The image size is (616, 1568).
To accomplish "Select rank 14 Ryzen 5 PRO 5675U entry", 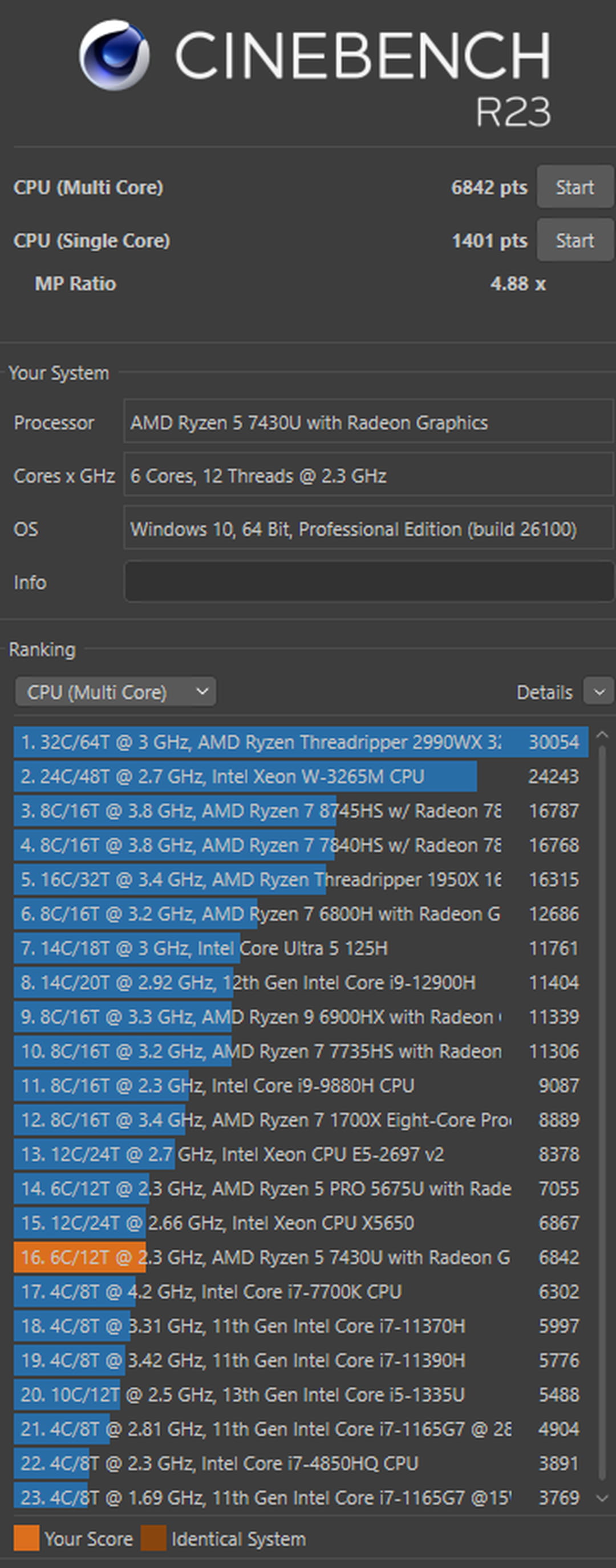I will (x=301, y=1189).
